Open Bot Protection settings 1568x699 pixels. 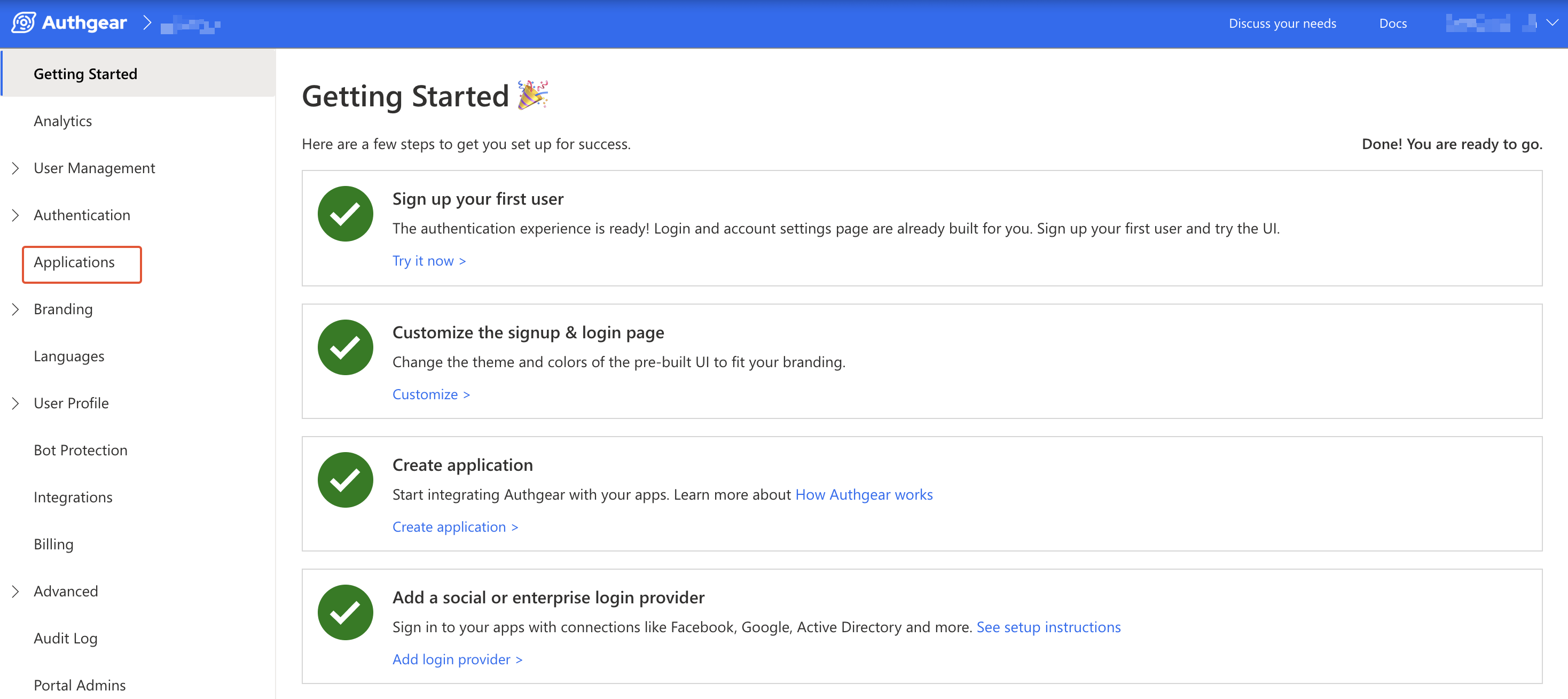(x=80, y=450)
